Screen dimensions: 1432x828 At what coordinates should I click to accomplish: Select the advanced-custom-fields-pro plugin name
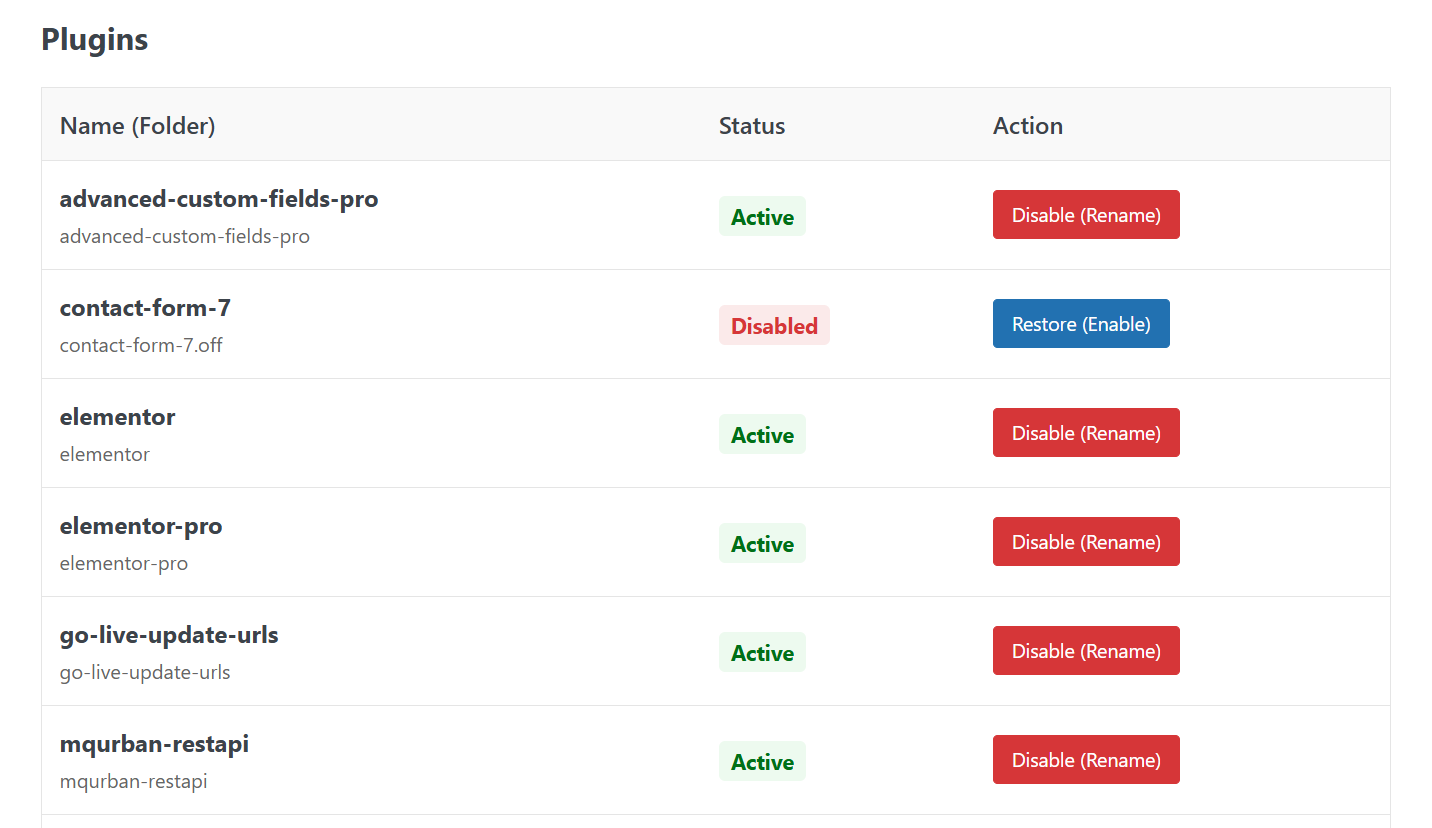[x=219, y=199]
